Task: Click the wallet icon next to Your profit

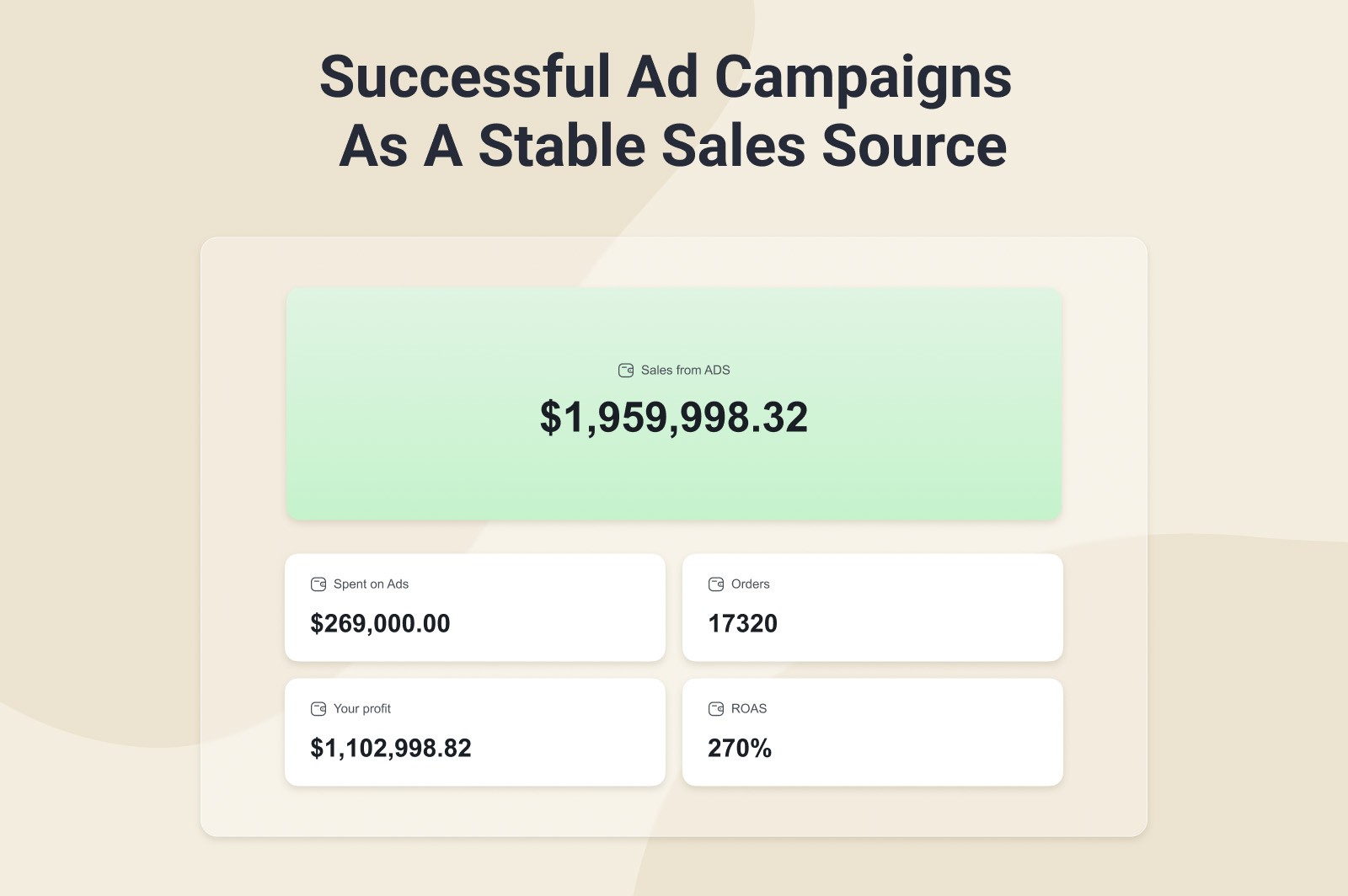Action: pos(318,709)
